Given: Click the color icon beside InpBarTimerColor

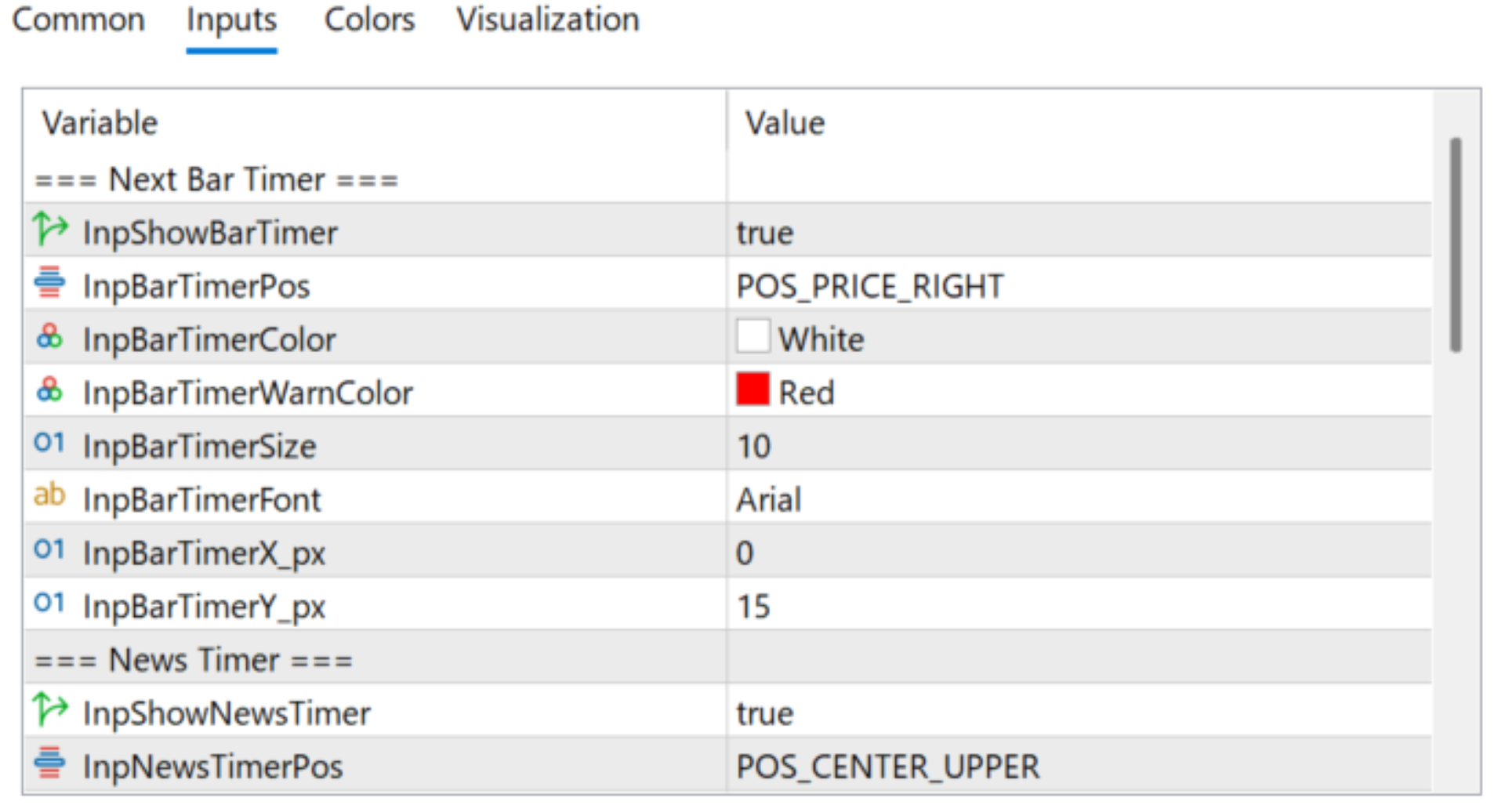Looking at the screenshot, I should [x=49, y=338].
